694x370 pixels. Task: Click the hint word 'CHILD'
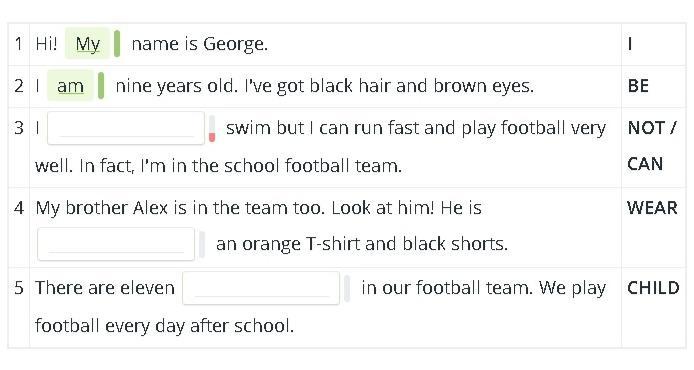653,288
